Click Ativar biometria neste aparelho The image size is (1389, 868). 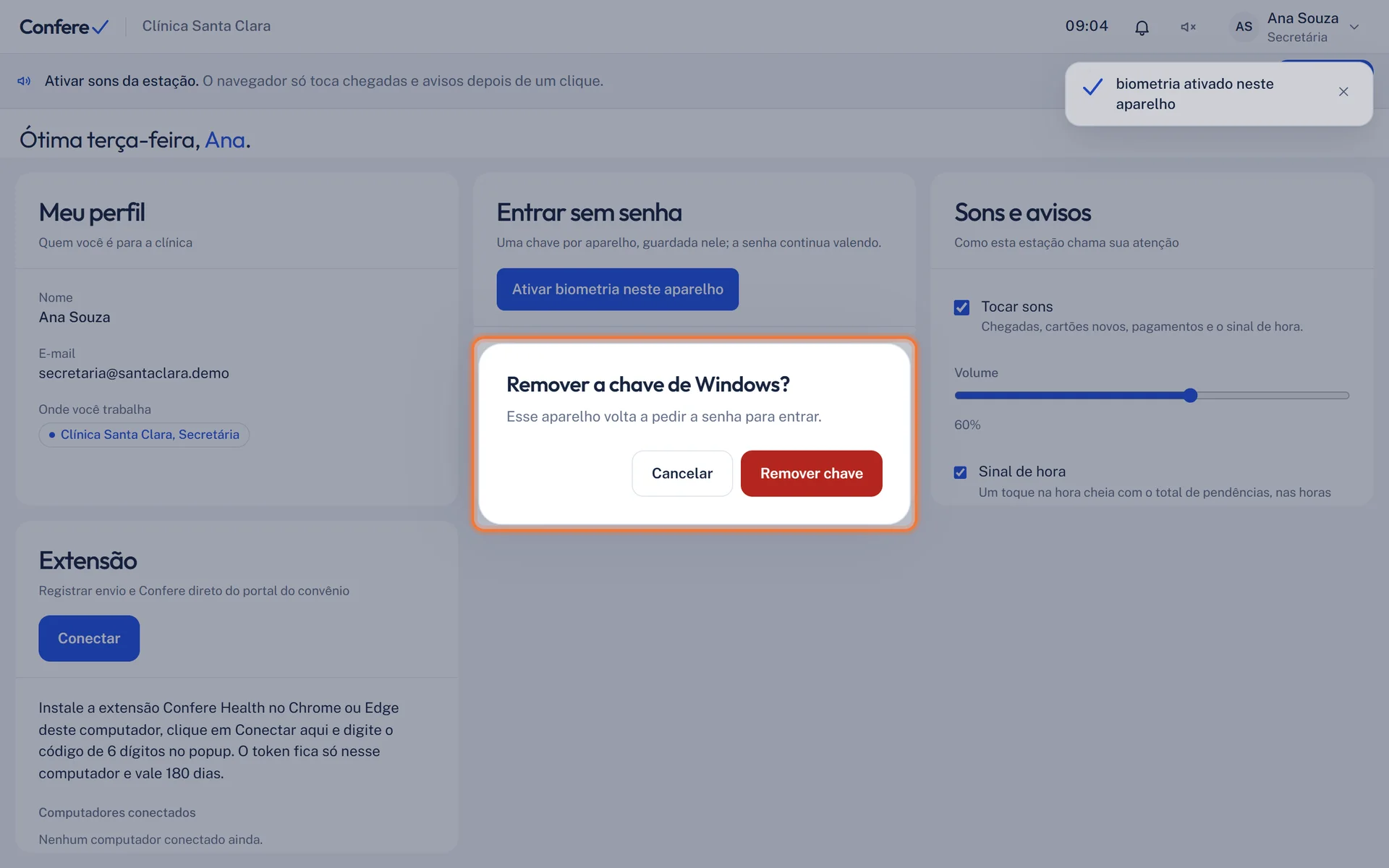(617, 289)
